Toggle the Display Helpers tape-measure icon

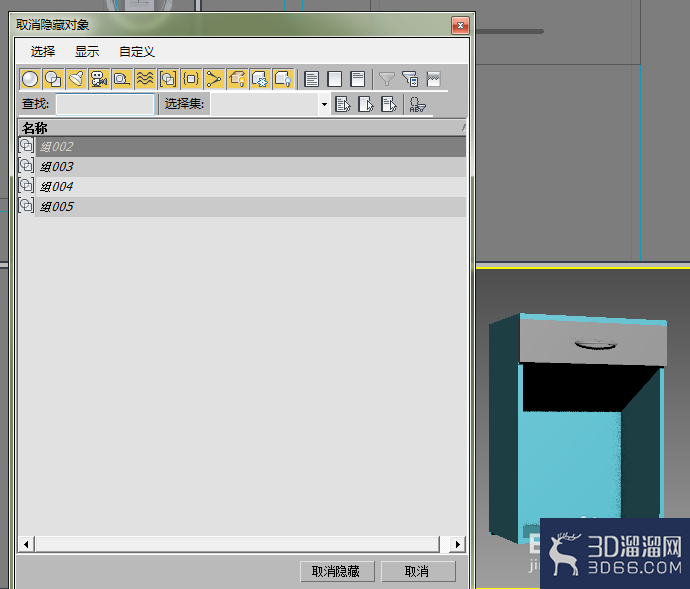pos(122,79)
